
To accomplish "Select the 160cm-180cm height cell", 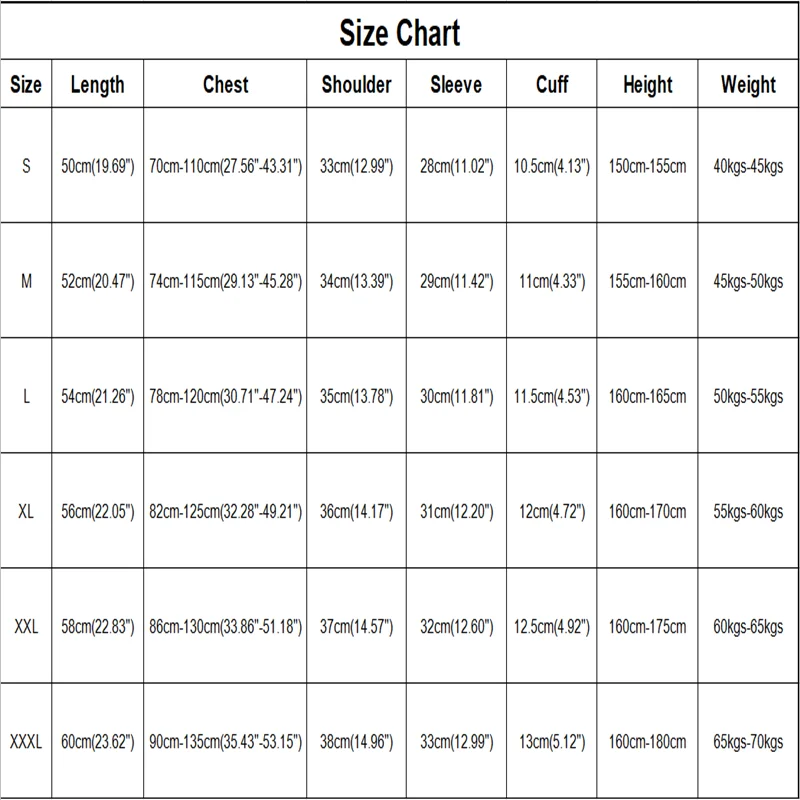I will (647, 743).
